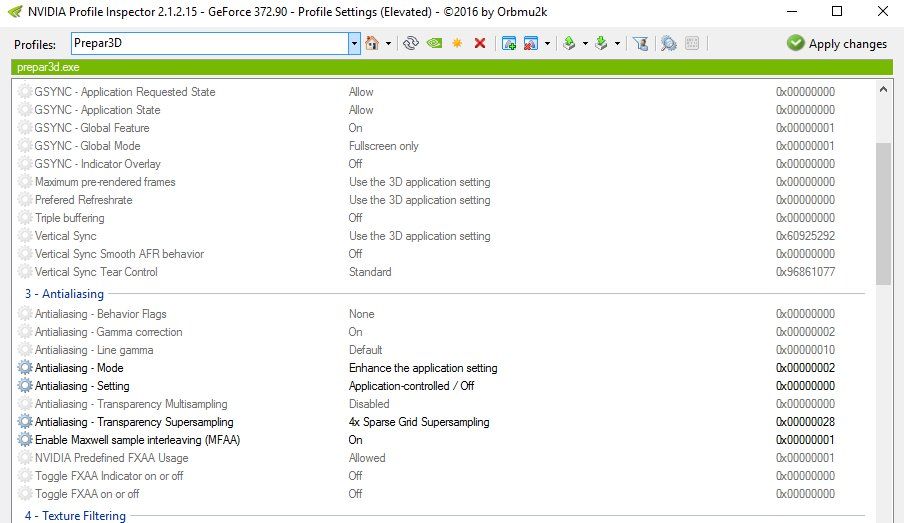This screenshot has width=904, height=523.
Task: Click value 'Enhance the application setting'
Action: tap(423, 368)
